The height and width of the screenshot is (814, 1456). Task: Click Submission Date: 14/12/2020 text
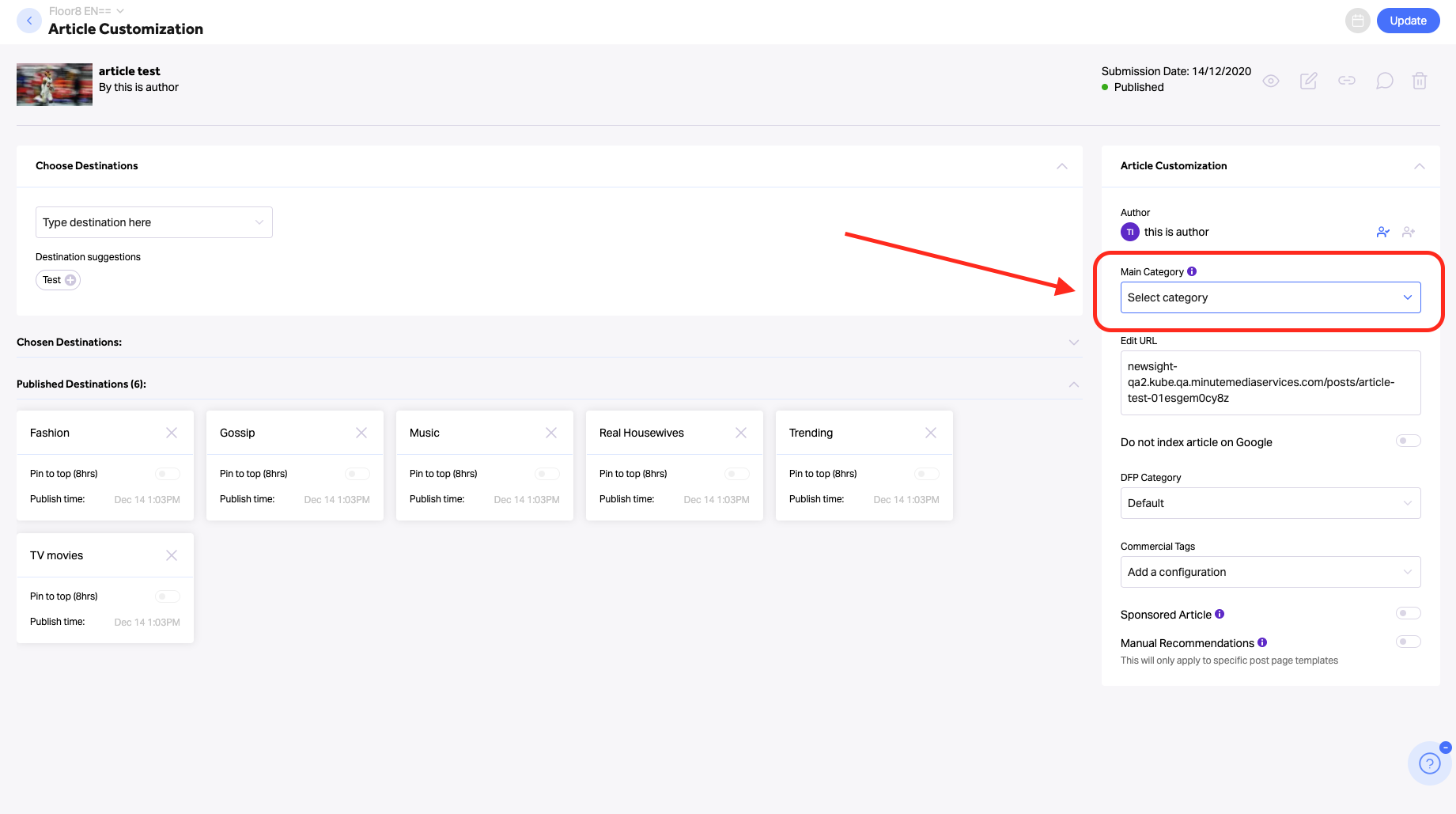click(1176, 71)
